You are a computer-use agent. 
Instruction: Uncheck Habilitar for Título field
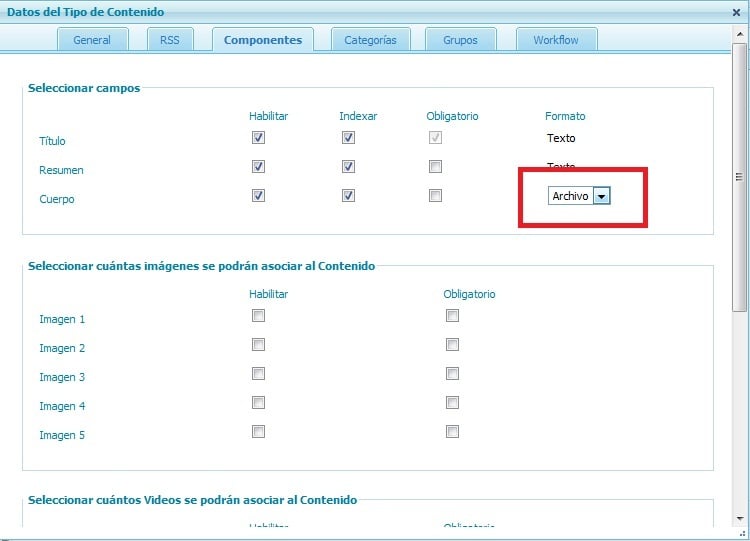[259, 138]
